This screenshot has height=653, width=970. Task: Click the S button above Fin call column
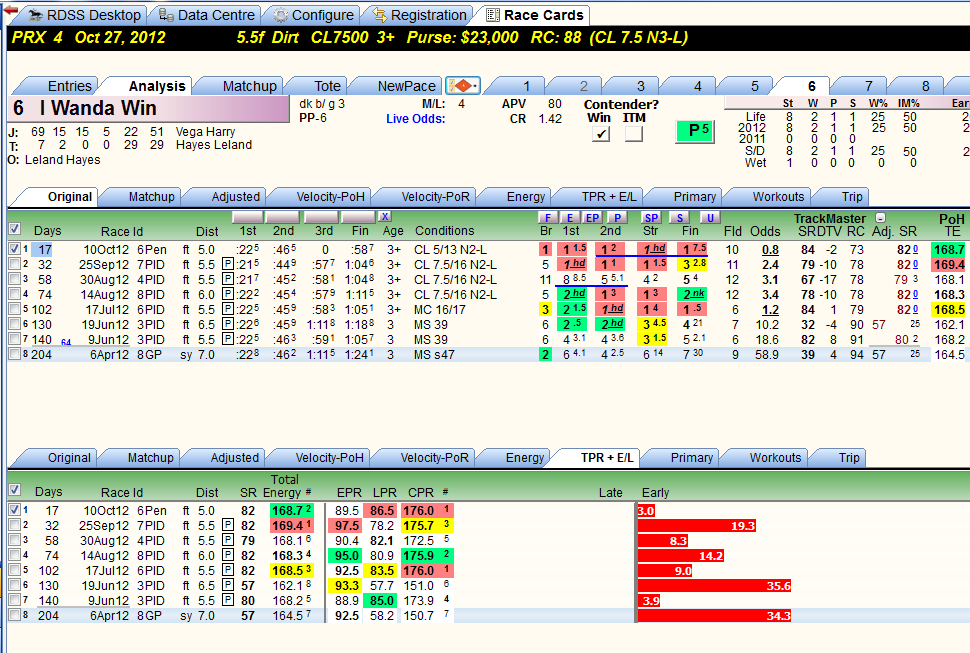[x=680, y=217]
